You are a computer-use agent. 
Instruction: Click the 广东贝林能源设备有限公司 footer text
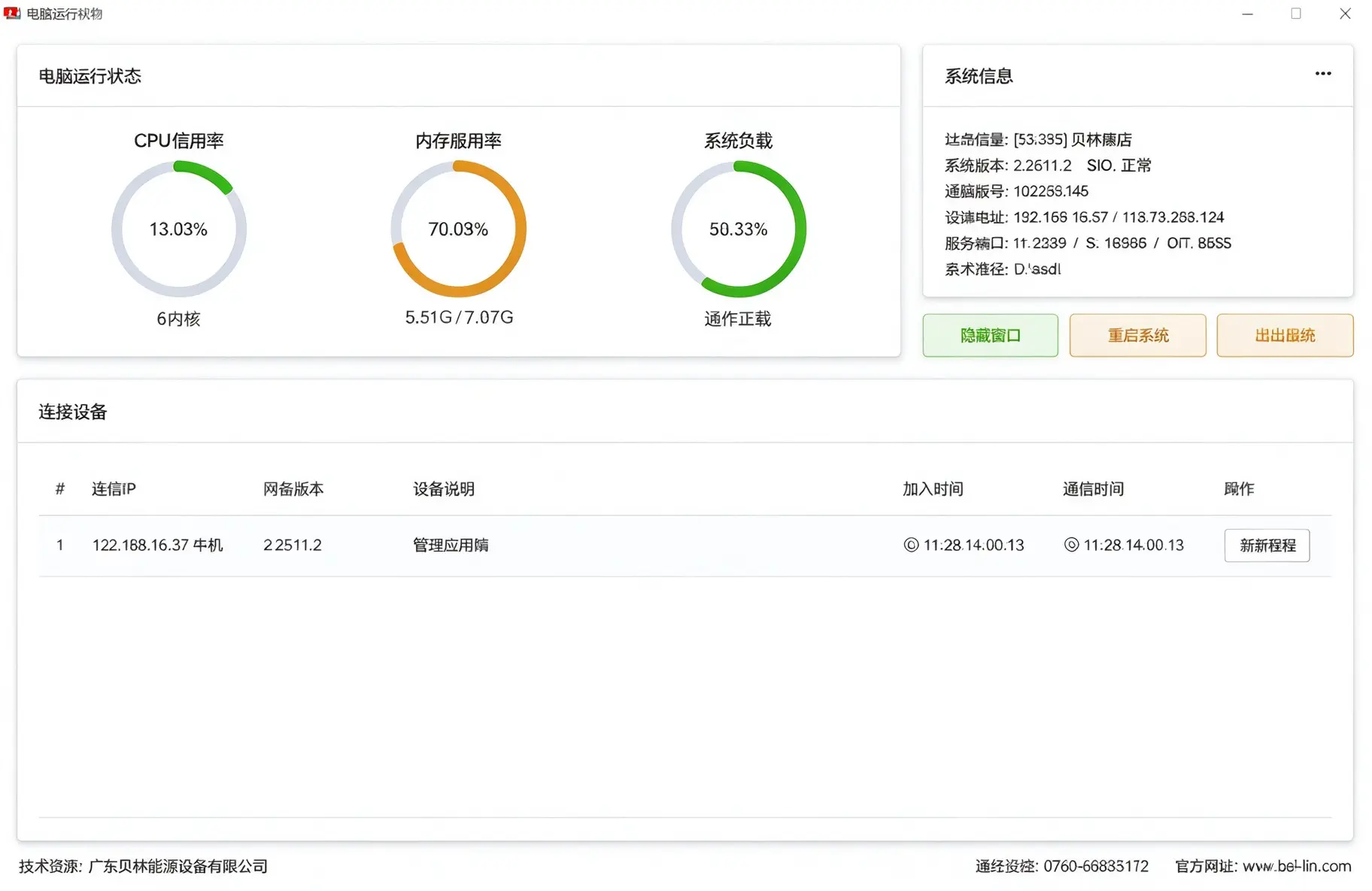tap(178, 866)
